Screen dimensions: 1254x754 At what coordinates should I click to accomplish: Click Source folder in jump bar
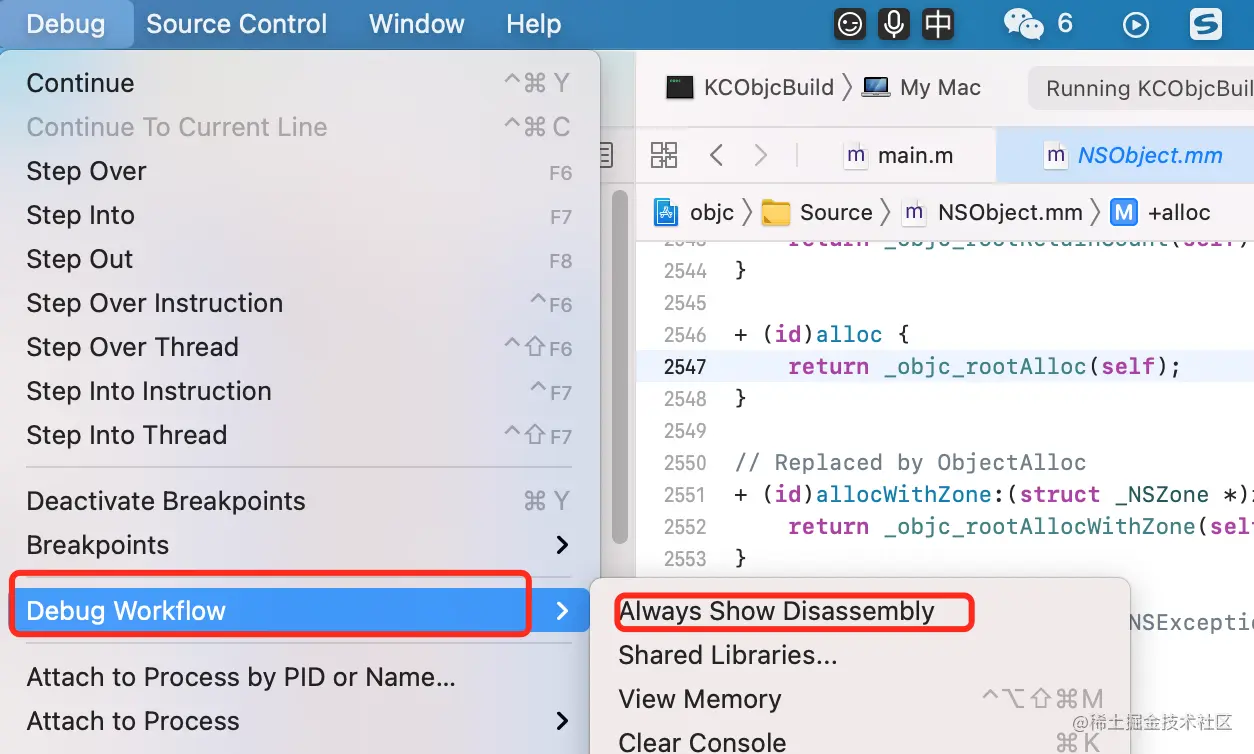coord(817,212)
